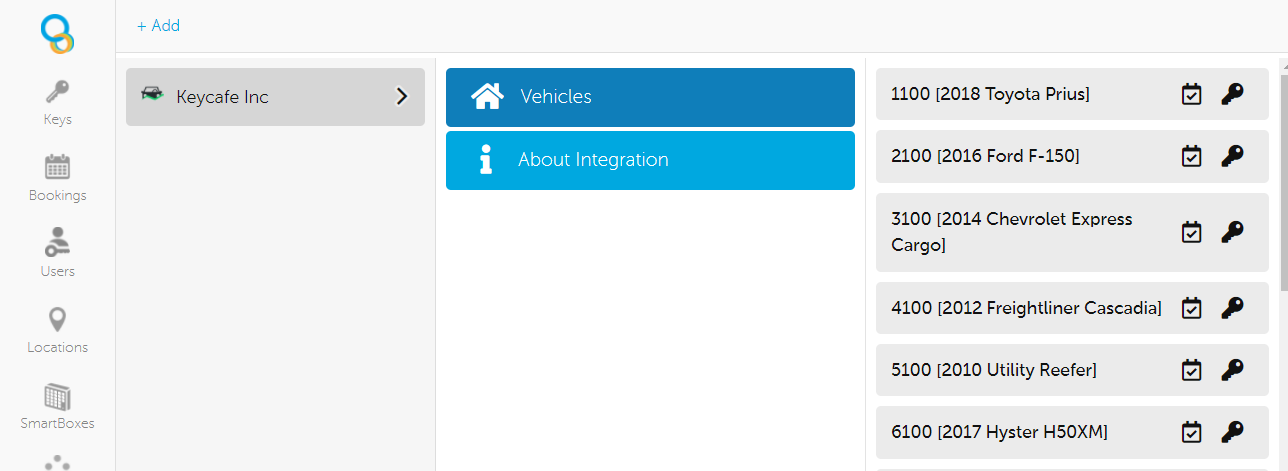Open the Users sidebar section

(57, 254)
